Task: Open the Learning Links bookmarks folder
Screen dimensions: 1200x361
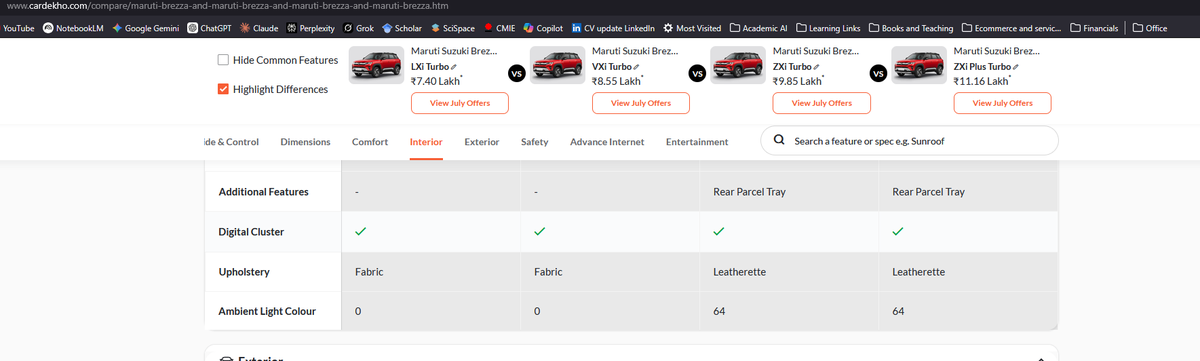Action: coord(828,28)
